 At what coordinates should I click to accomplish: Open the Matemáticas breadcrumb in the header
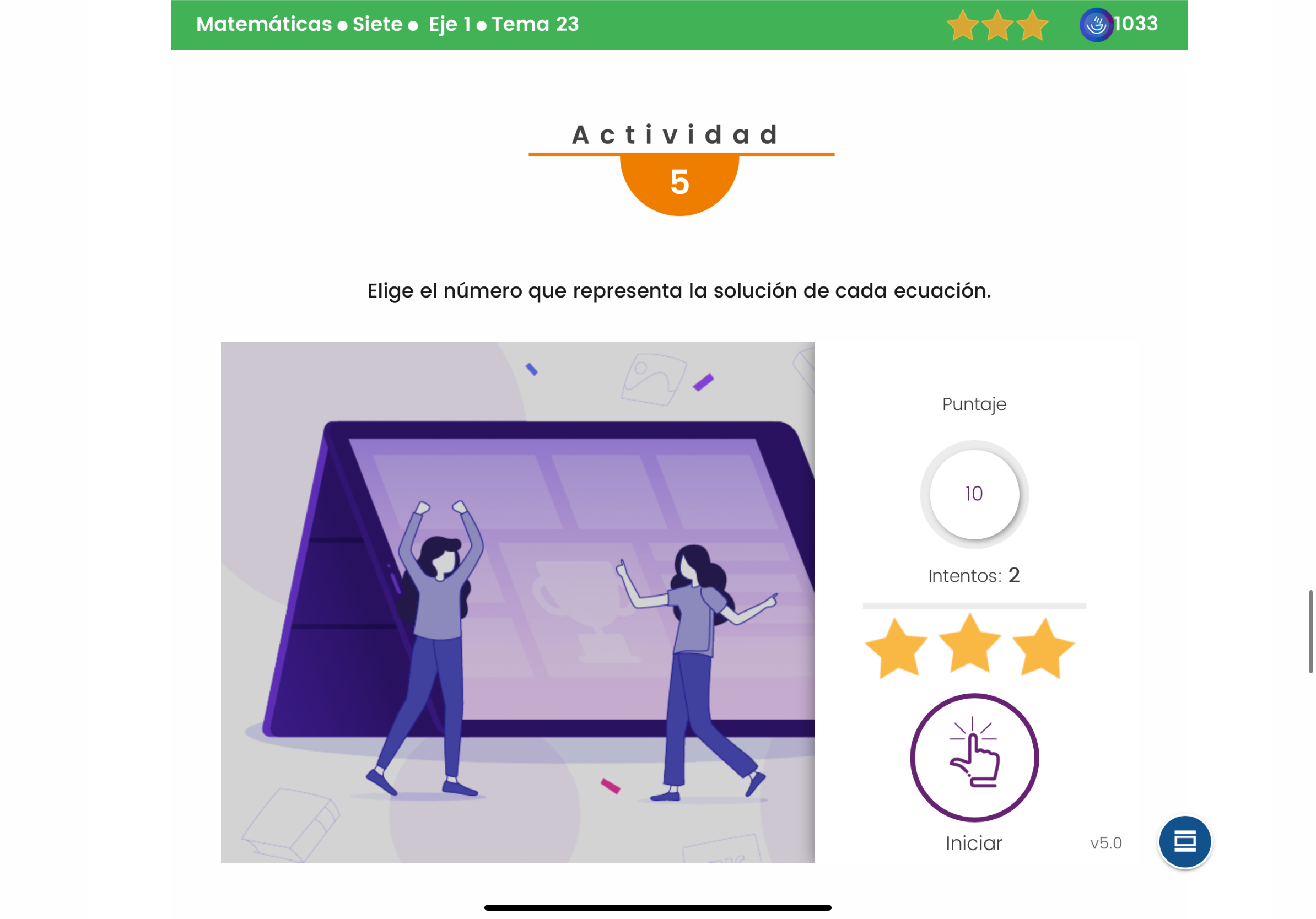point(264,24)
